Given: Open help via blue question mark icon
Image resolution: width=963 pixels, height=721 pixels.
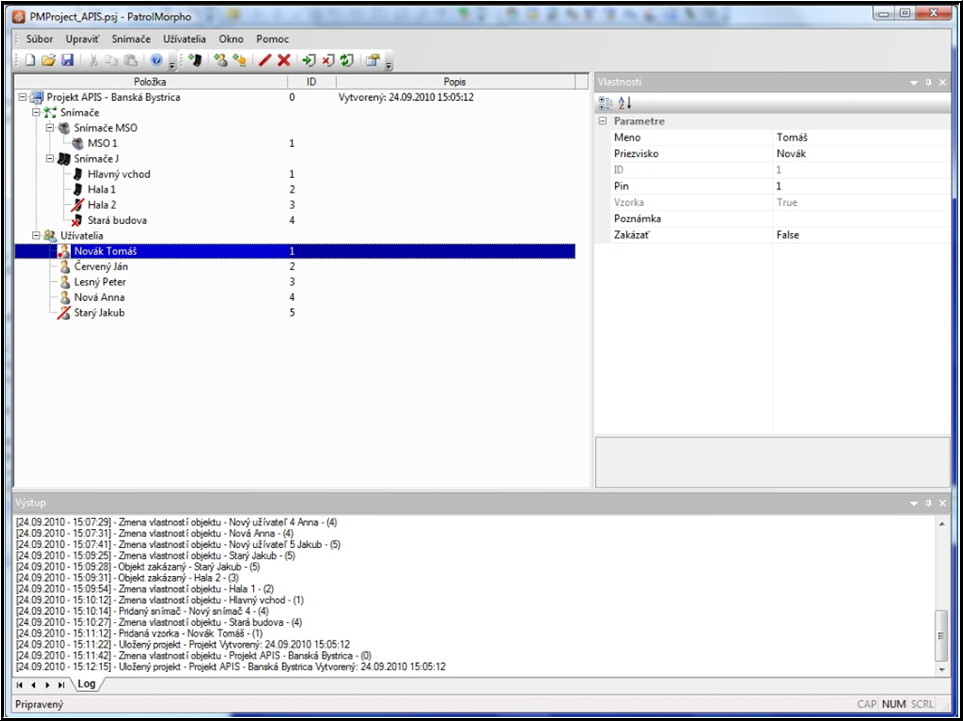Looking at the screenshot, I should pyautogui.click(x=156, y=61).
